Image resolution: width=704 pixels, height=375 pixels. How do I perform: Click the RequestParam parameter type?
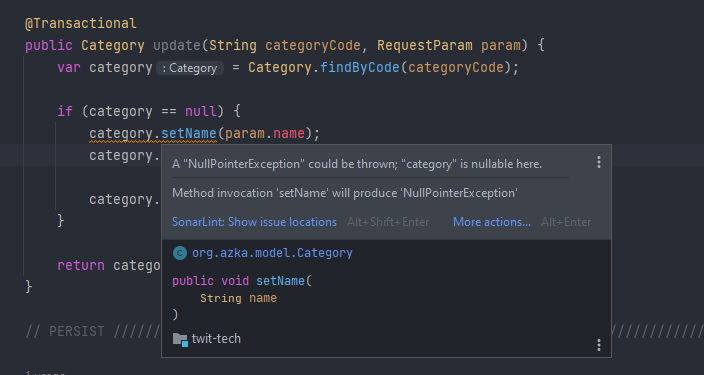[425, 45]
